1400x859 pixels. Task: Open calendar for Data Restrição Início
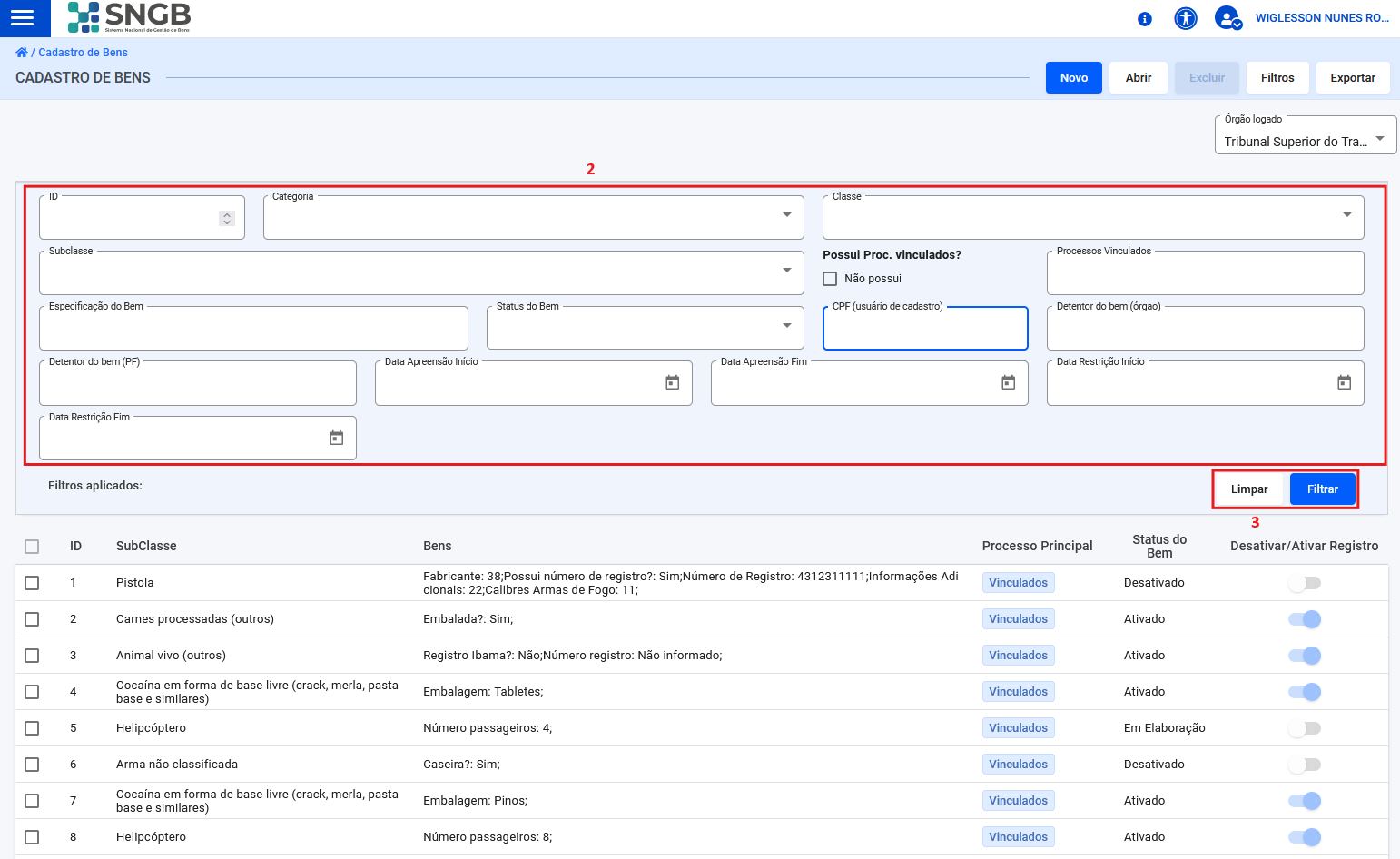[1345, 383]
